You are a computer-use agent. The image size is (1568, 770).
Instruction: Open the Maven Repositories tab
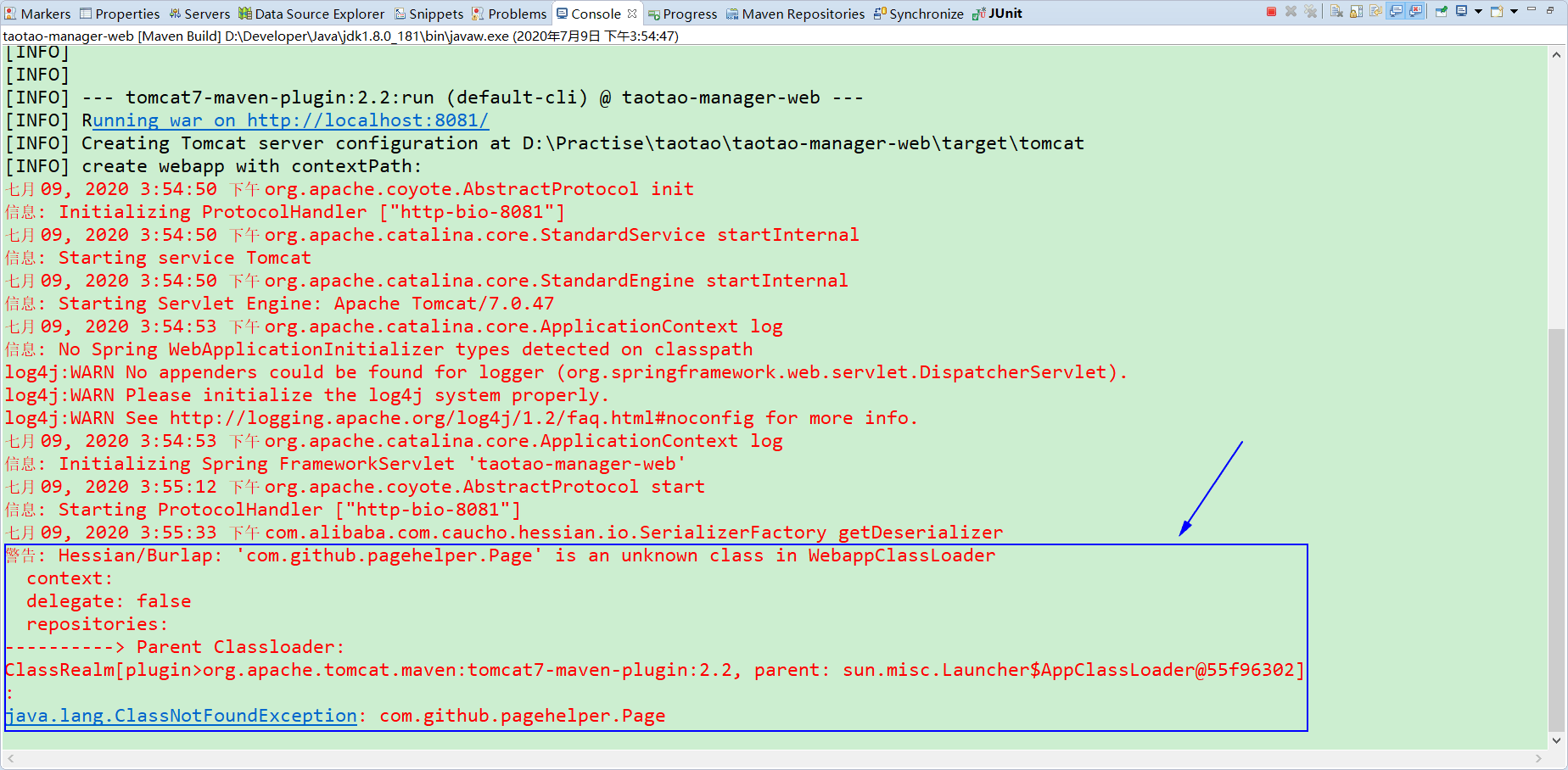[796, 14]
